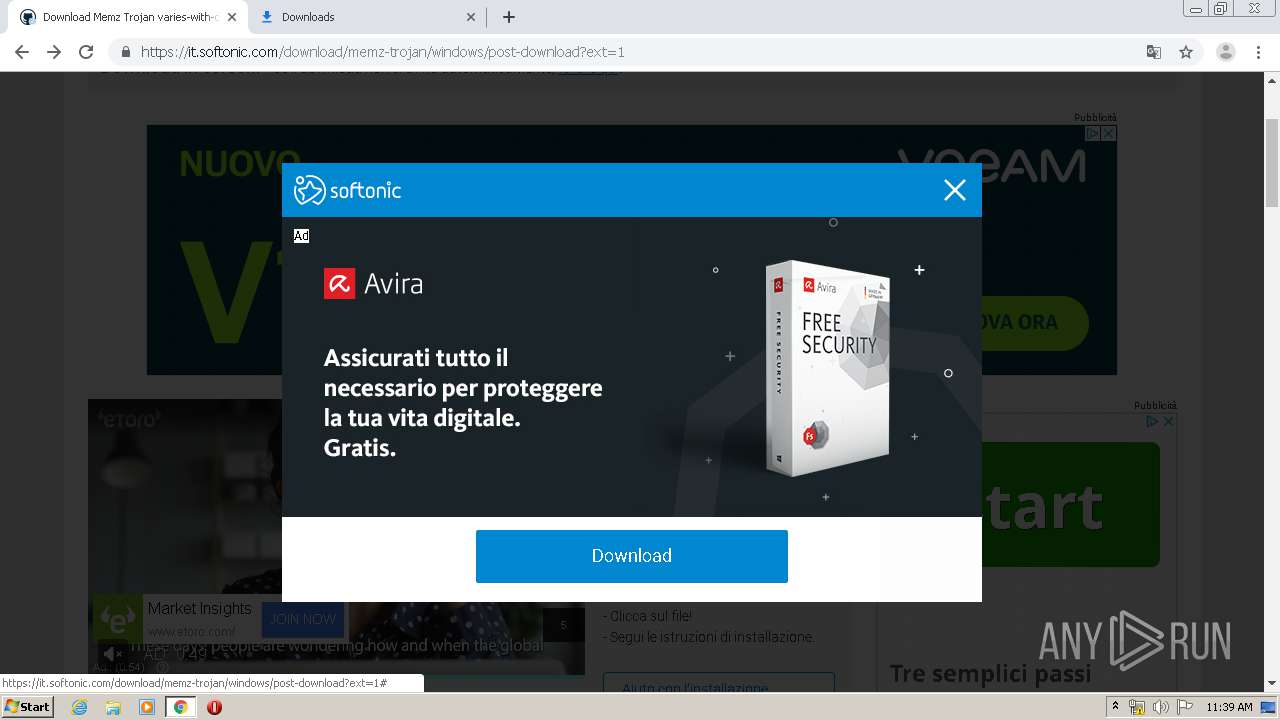
Task: Click the blue Download button
Action: click(632, 556)
